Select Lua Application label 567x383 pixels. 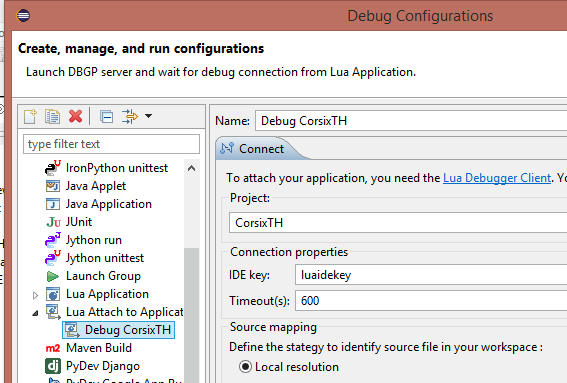[x=107, y=294]
